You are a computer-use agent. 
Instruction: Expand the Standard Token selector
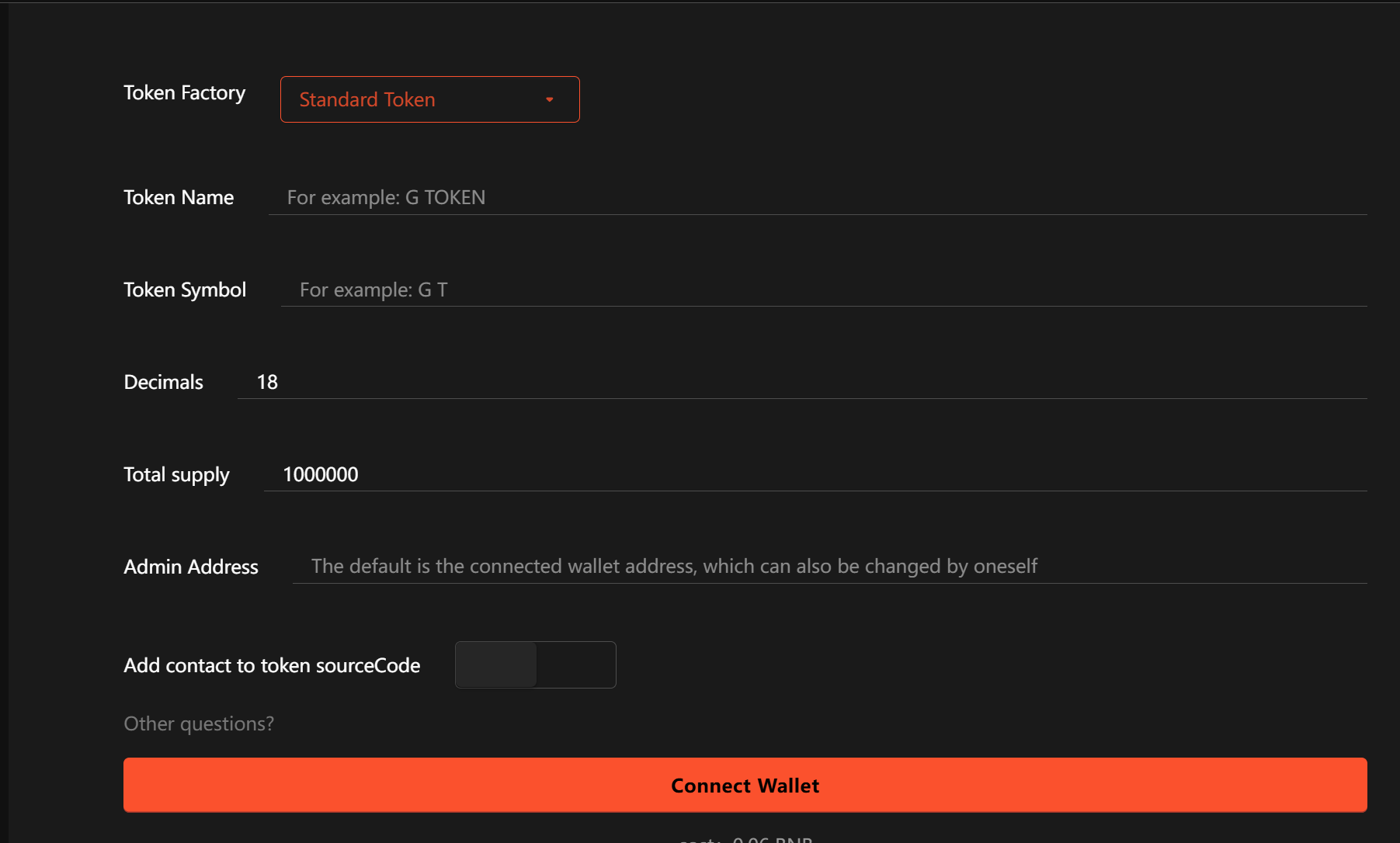pos(429,99)
